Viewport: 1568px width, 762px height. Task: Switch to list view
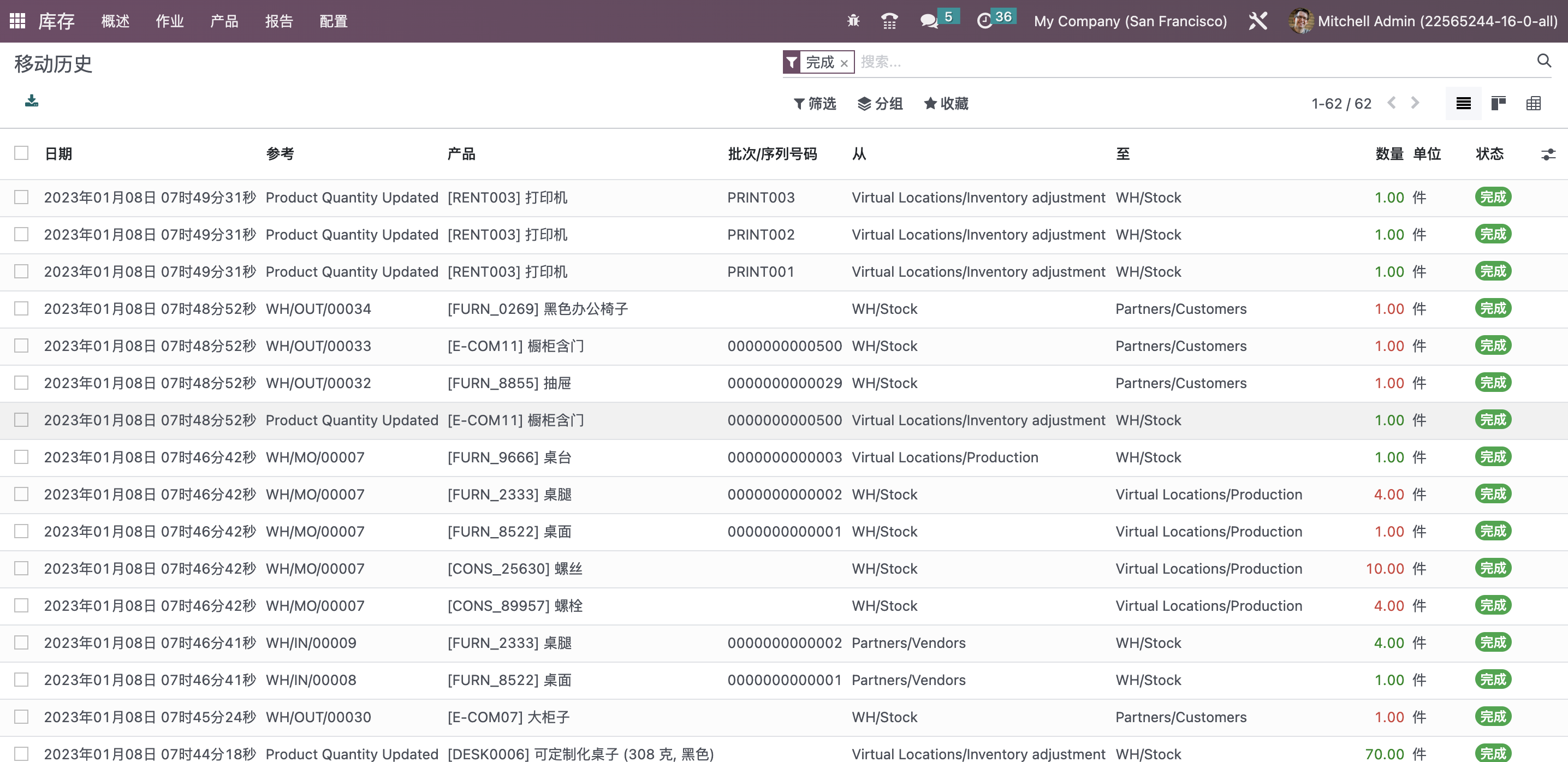coord(1463,104)
